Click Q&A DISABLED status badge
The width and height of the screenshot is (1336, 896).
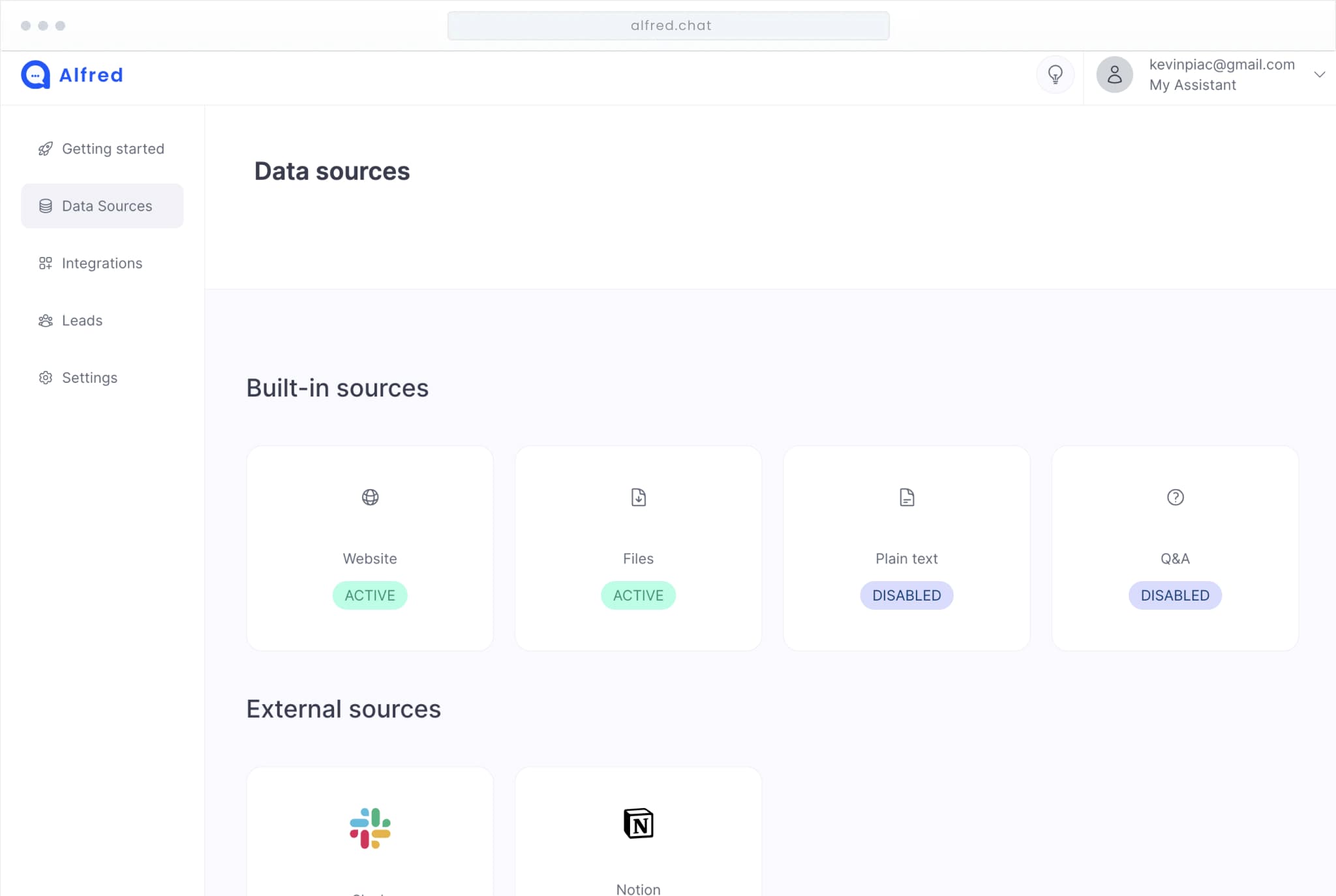pyautogui.click(x=1175, y=595)
